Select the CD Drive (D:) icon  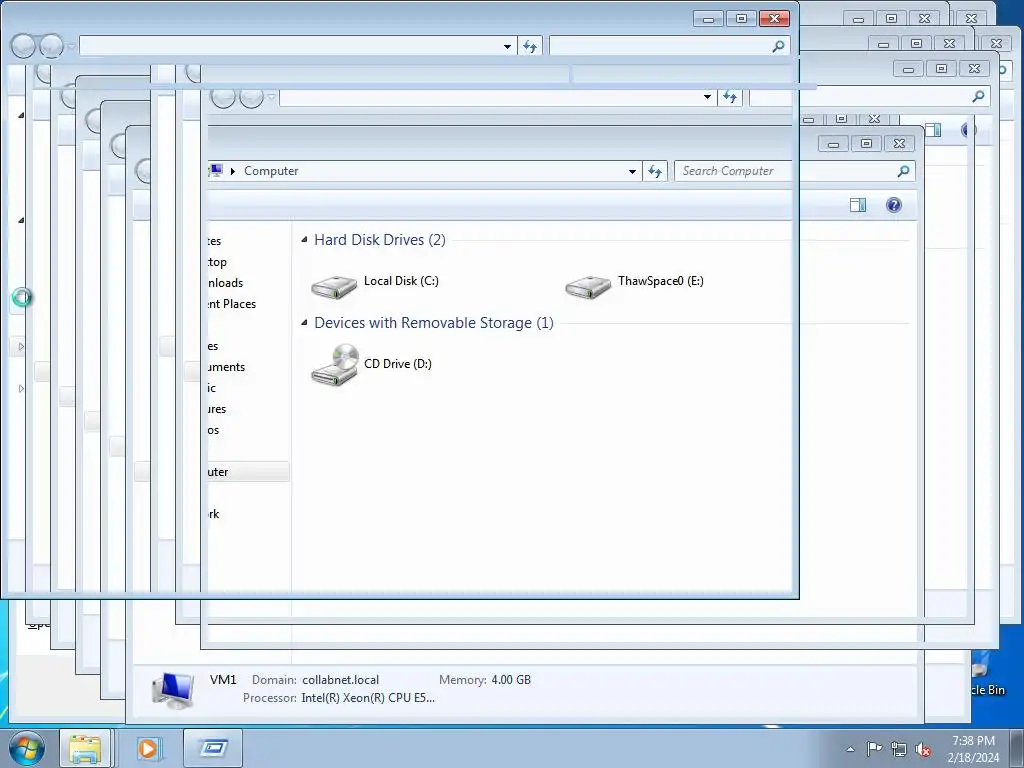click(x=334, y=364)
